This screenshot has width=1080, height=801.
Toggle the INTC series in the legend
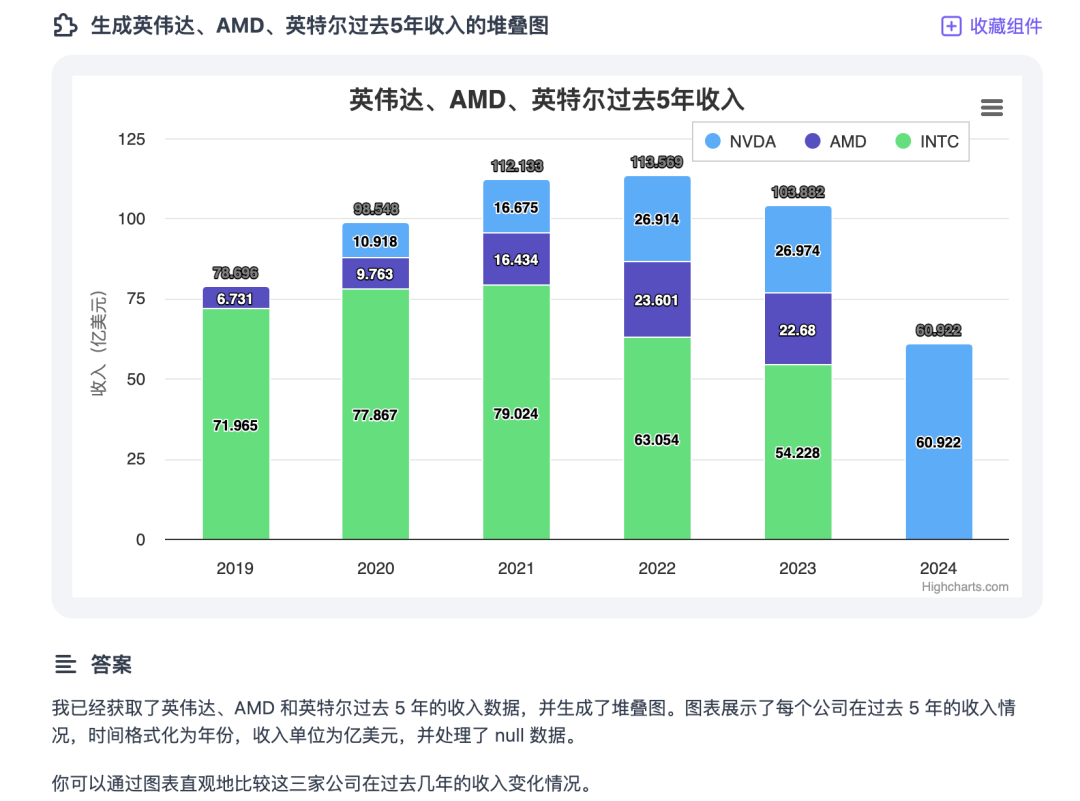[927, 141]
